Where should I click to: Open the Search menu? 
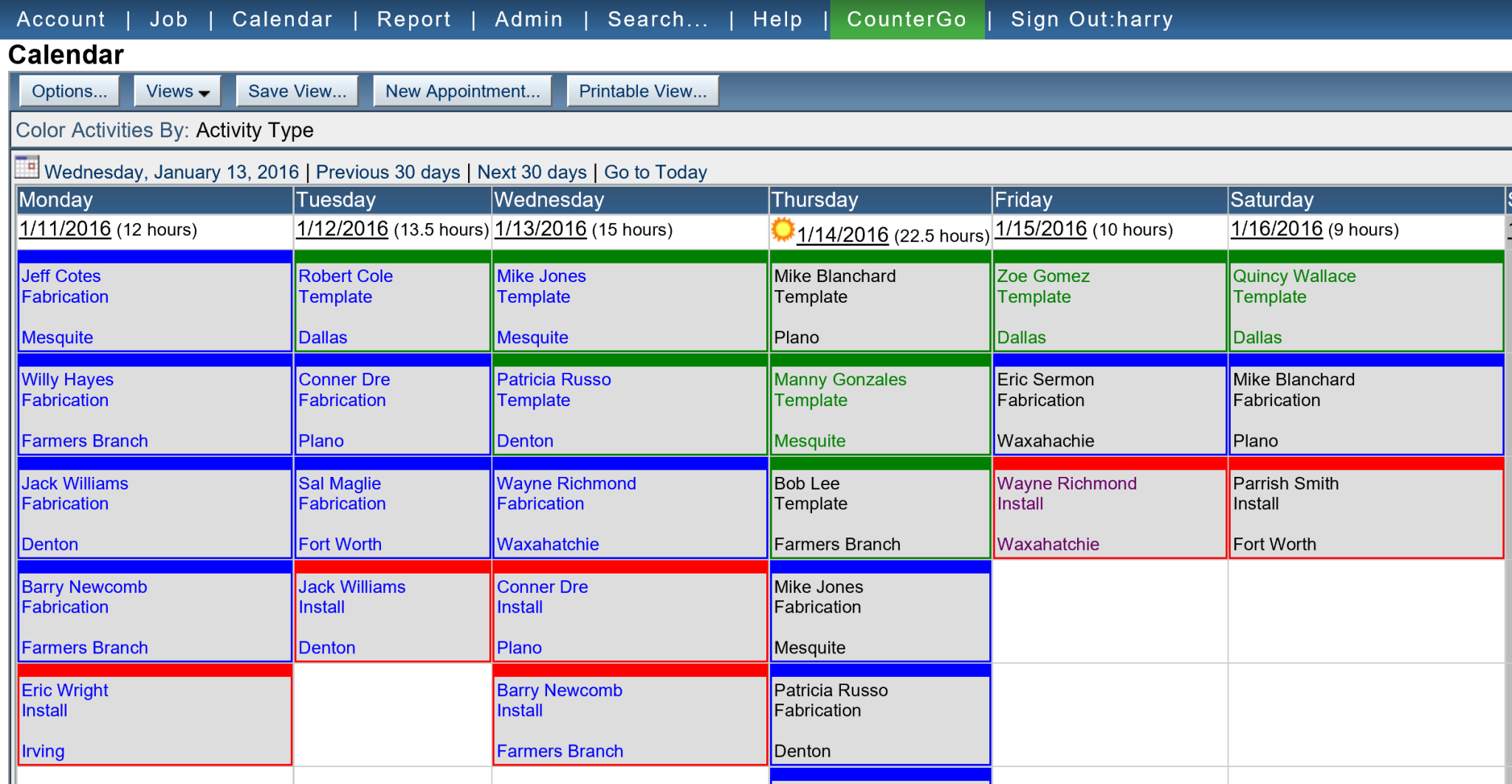point(658,19)
